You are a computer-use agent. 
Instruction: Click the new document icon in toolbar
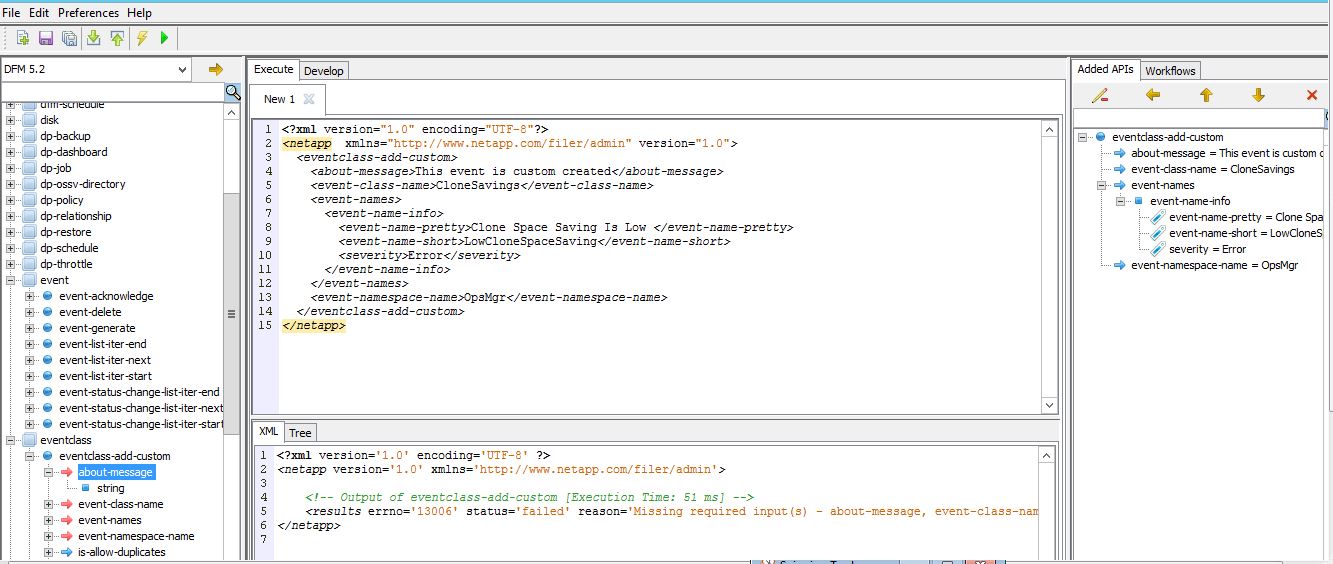pos(22,38)
